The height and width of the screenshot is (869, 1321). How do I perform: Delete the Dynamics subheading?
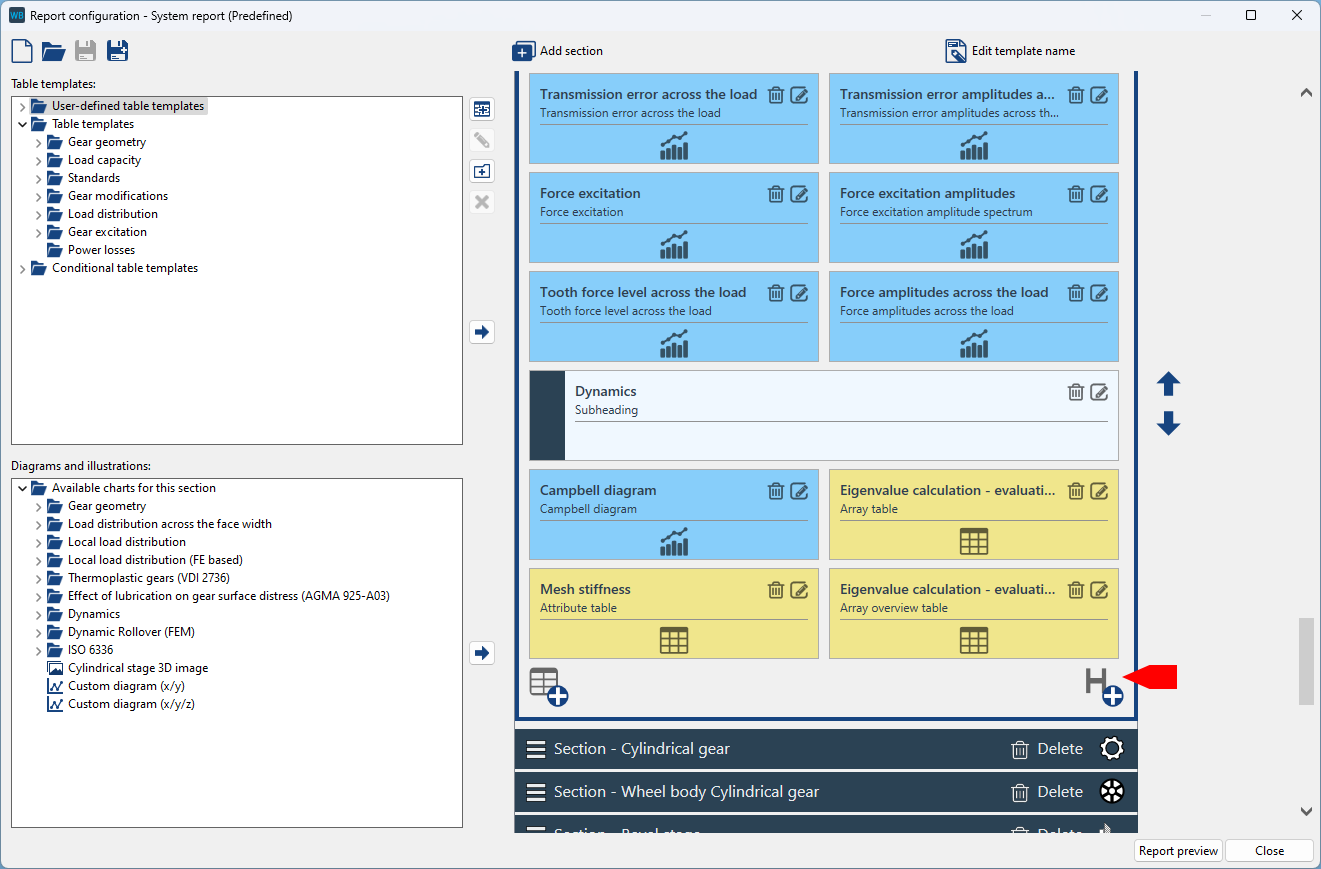pyautogui.click(x=1075, y=392)
